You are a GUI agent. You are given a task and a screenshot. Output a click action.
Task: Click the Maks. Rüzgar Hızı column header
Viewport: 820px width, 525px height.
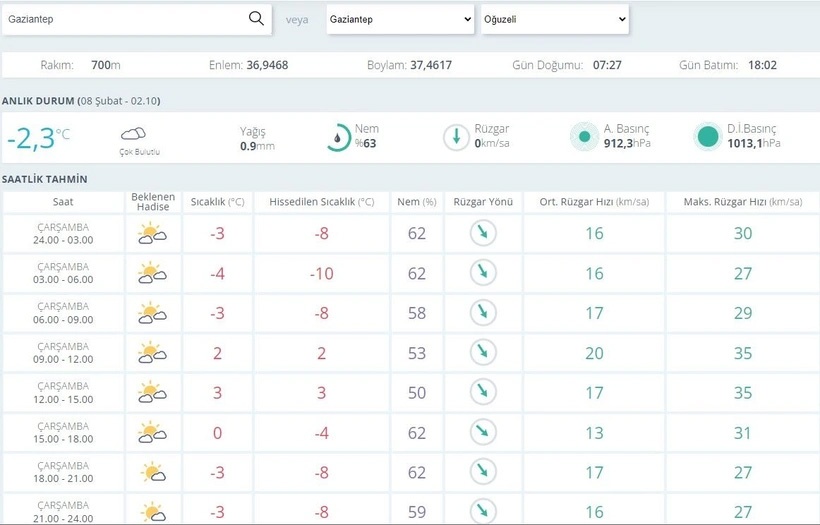coord(742,202)
